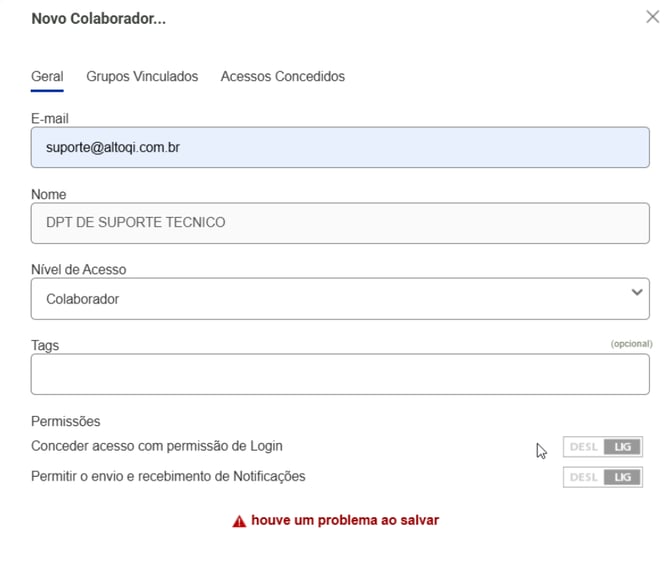Click the E-mail input field
Image resolution: width=670 pixels, height=561 pixels.
pyautogui.click(x=340, y=148)
